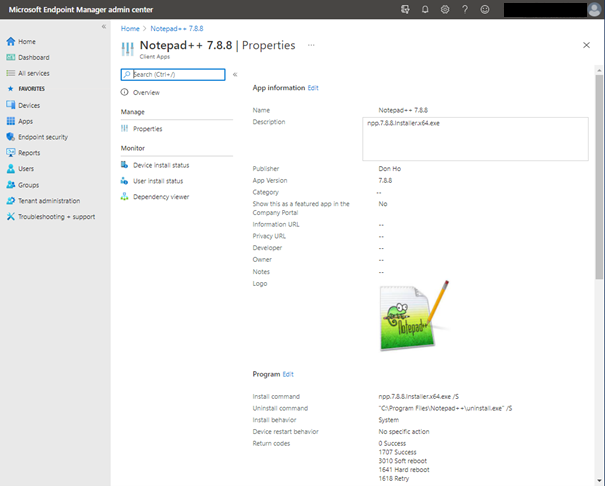Click the Favorites star icon

11,89
